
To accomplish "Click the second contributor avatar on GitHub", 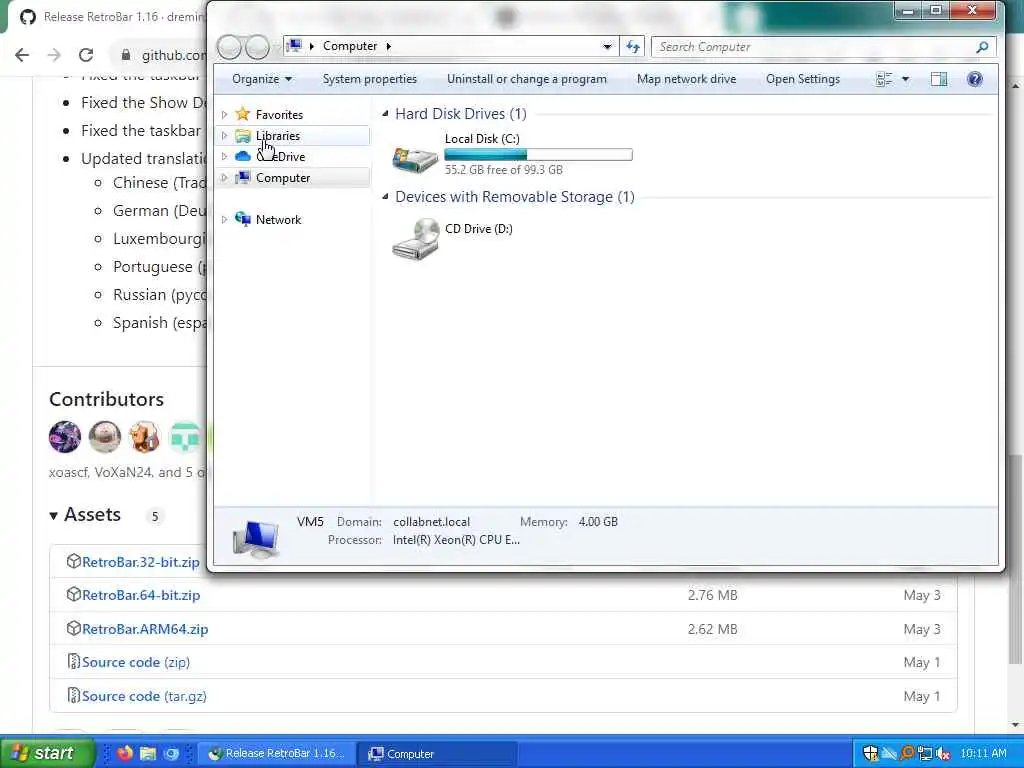I will point(104,437).
